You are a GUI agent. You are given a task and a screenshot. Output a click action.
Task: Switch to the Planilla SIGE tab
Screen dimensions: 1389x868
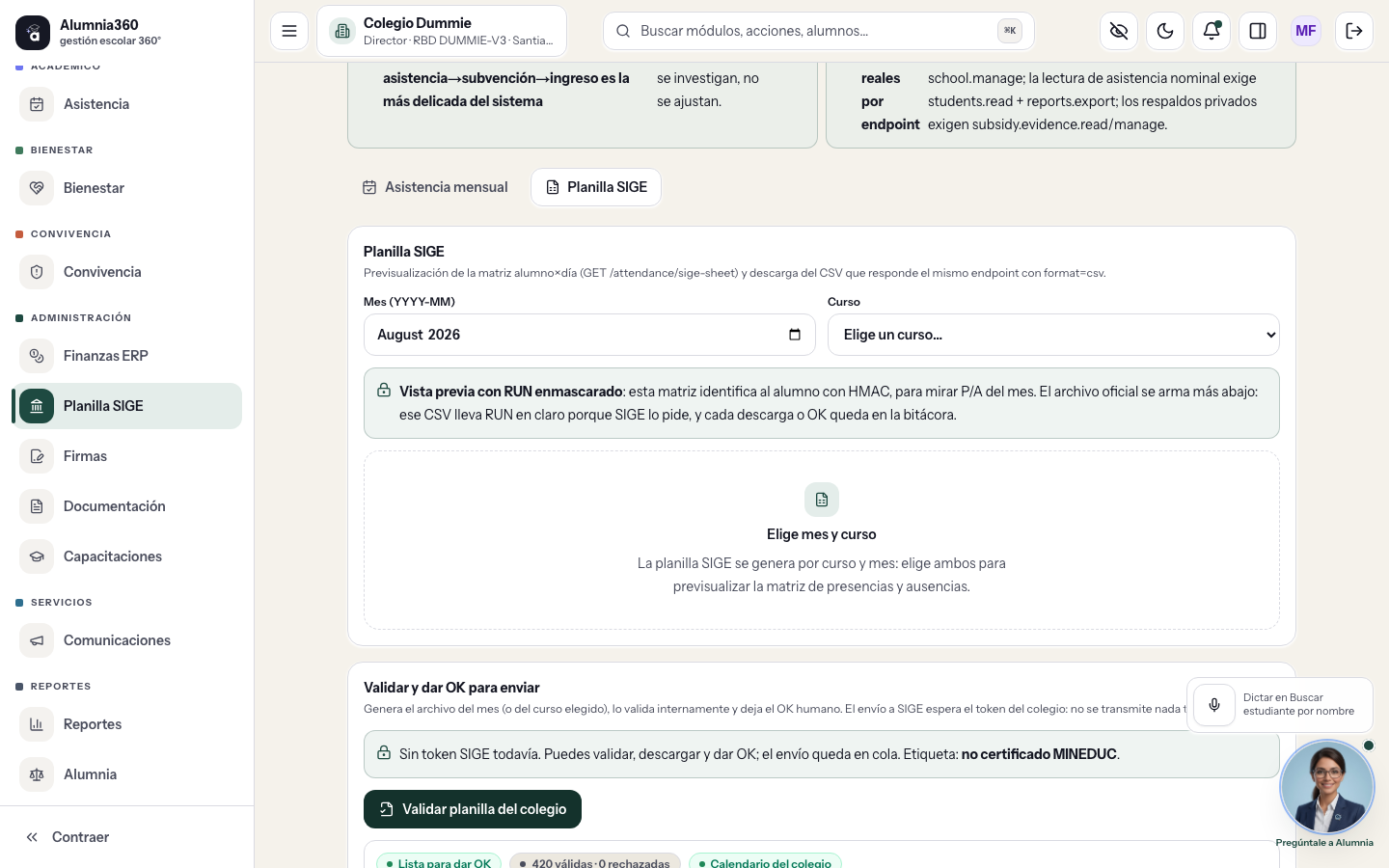coord(596,187)
